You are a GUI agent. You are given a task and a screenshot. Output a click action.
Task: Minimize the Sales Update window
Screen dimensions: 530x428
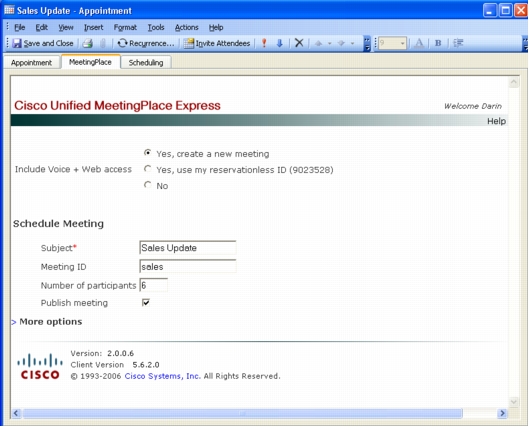[489, 10]
